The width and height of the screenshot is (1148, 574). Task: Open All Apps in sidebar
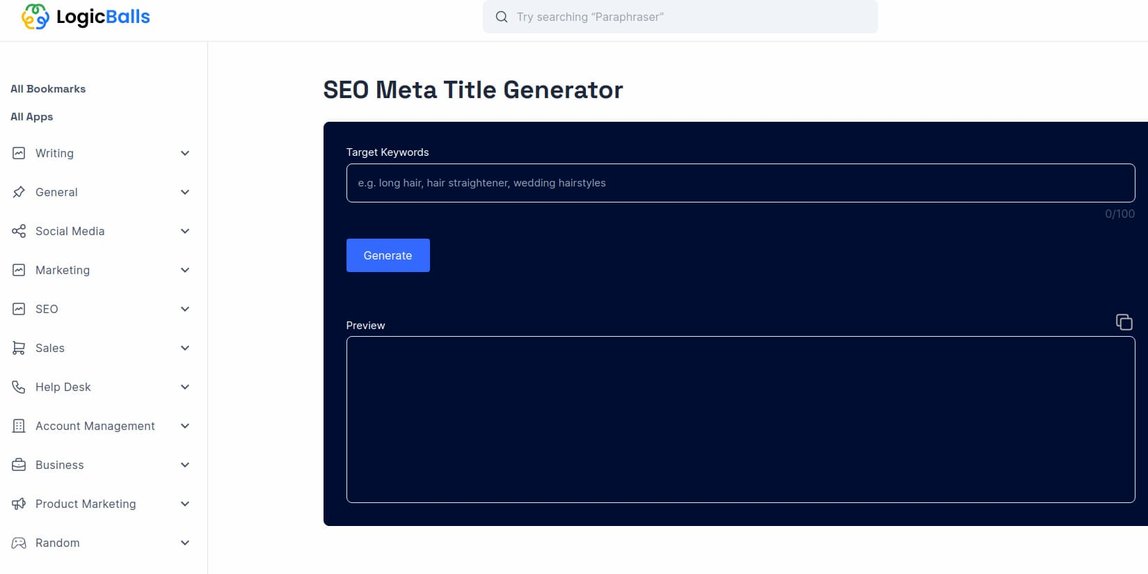click(31, 116)
